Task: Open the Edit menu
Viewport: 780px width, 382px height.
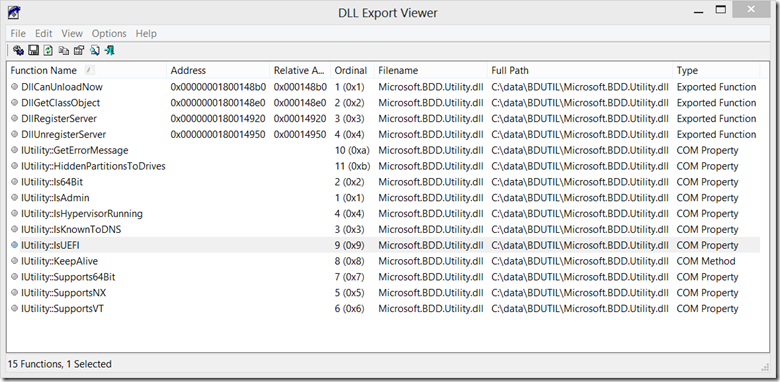Action: [43, 33]
